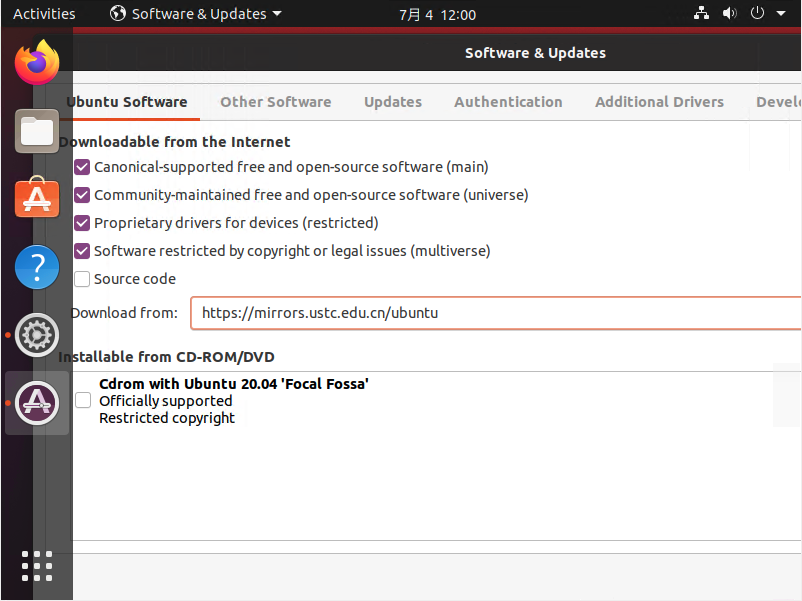Open the Help icon in dock
Viewport: 802px width, 601px height.
[x=37, y=267]
